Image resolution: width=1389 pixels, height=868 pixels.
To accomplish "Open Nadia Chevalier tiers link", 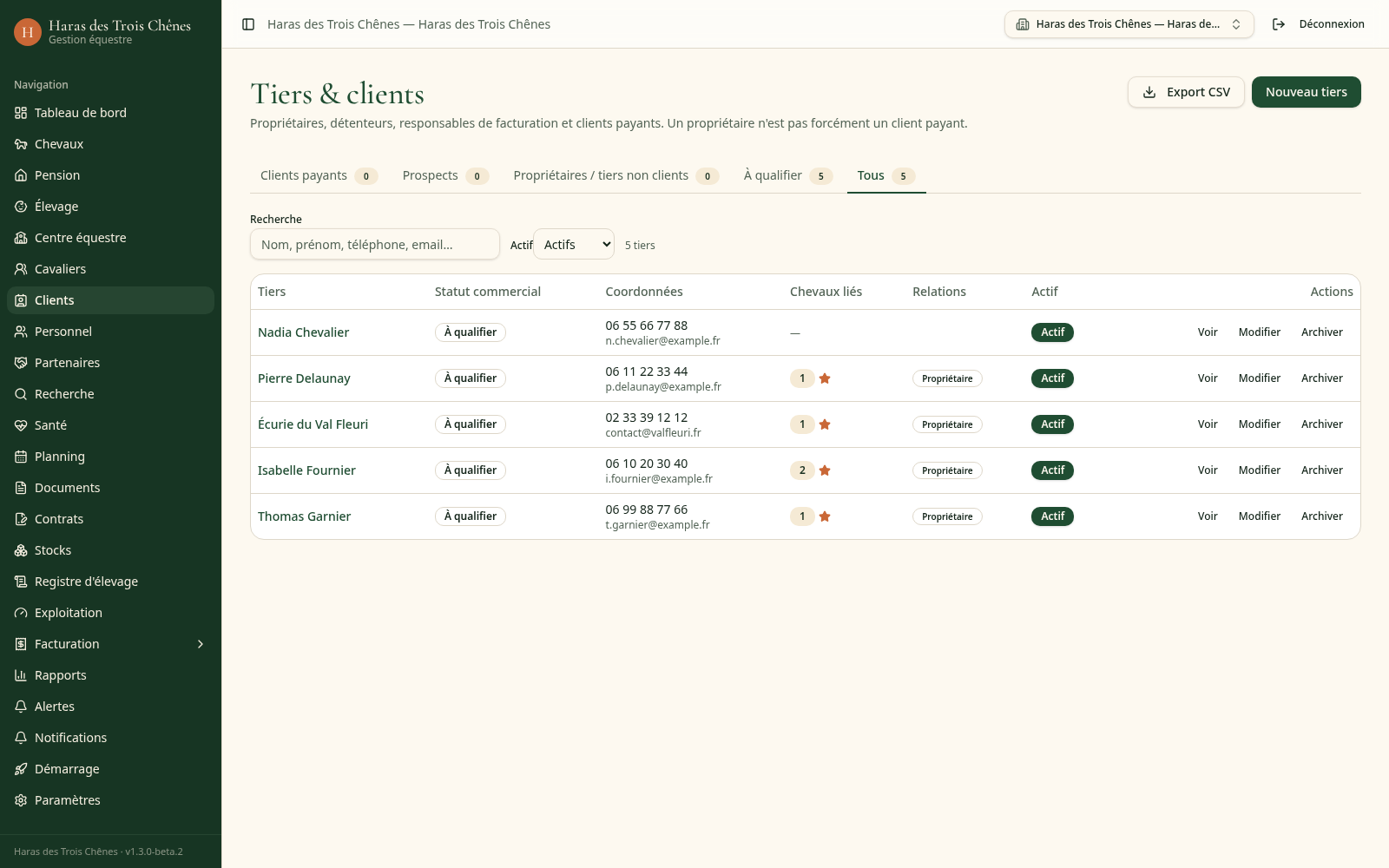I will [x=303, y=332].
